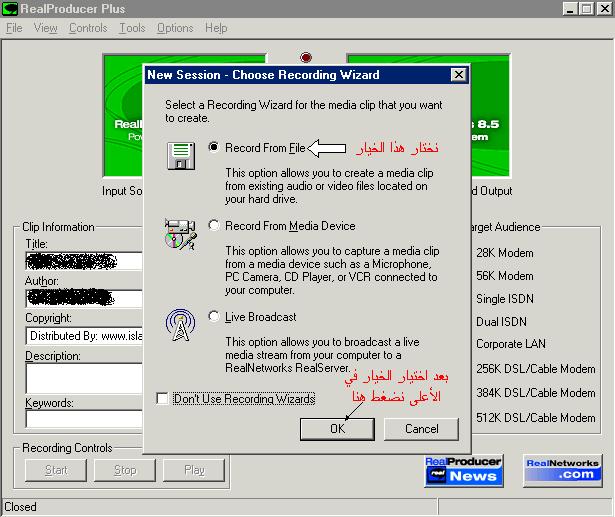Click the Description text area
Image resolution: width=615 pixels, height=517 pixels.
click(84, 378)
